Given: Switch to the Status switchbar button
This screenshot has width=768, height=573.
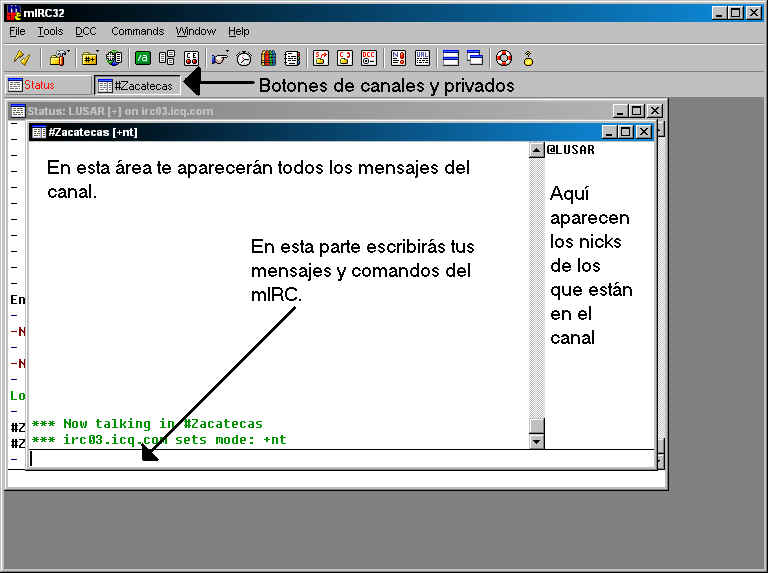Looking at the screenshot, I should coord(49,85).
